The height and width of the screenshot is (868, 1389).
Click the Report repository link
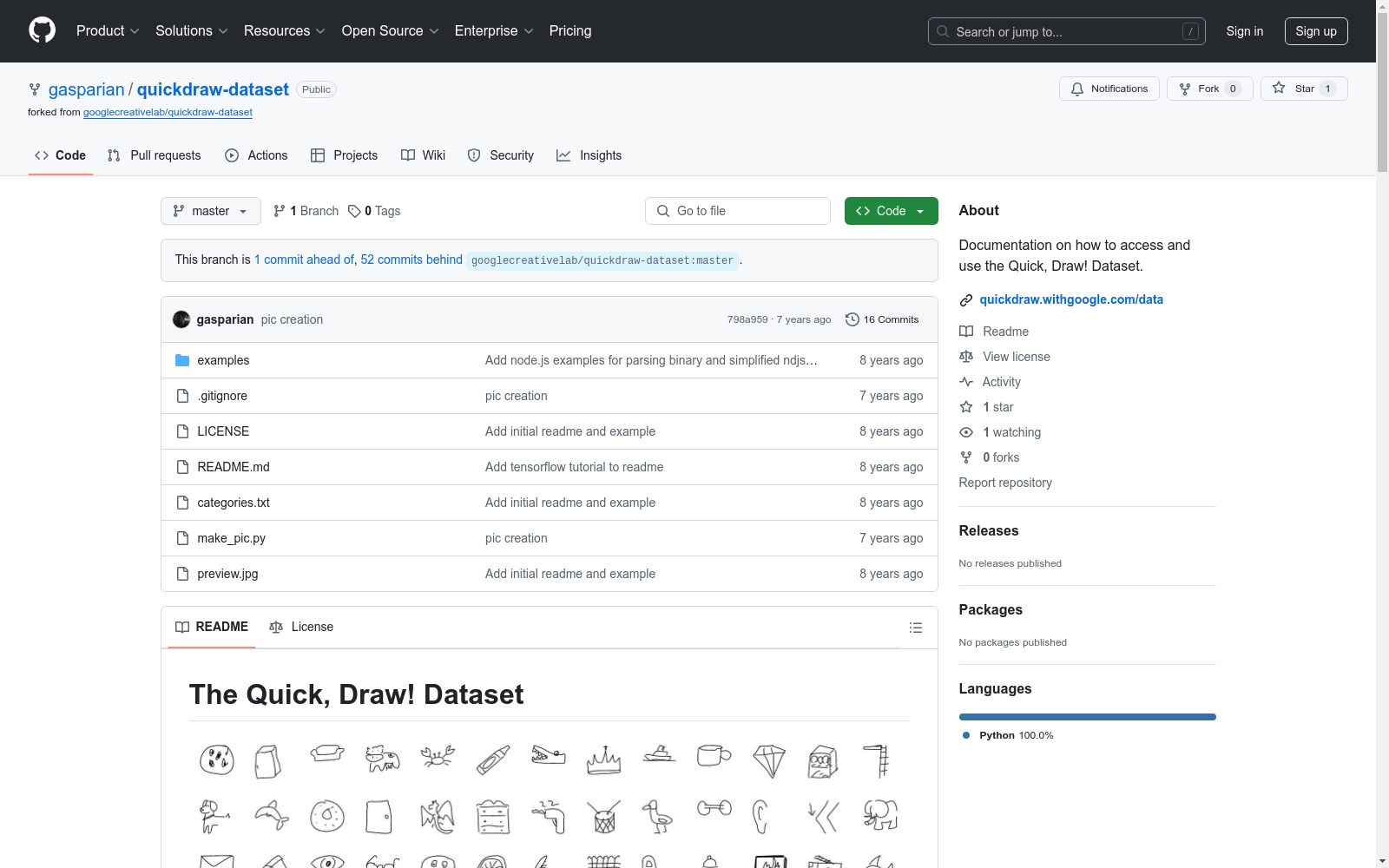pyautogui.click(x=1005, y=483)
